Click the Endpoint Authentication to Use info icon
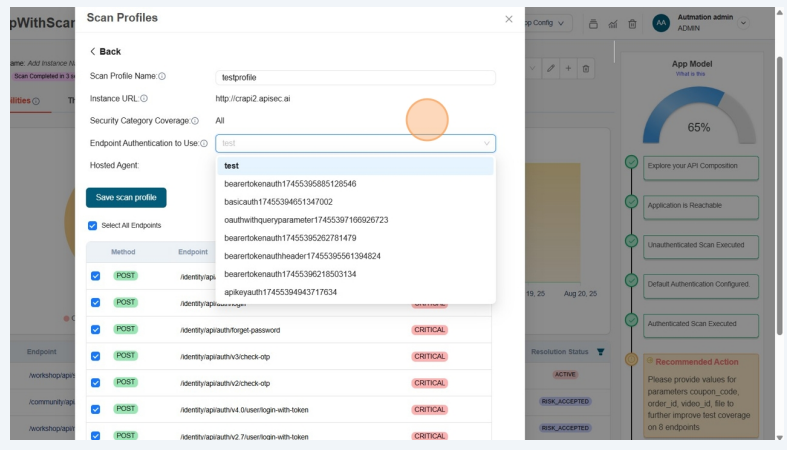Image resolution: width=787 pixels, height=450 pixels. click(x=204, y=144)
